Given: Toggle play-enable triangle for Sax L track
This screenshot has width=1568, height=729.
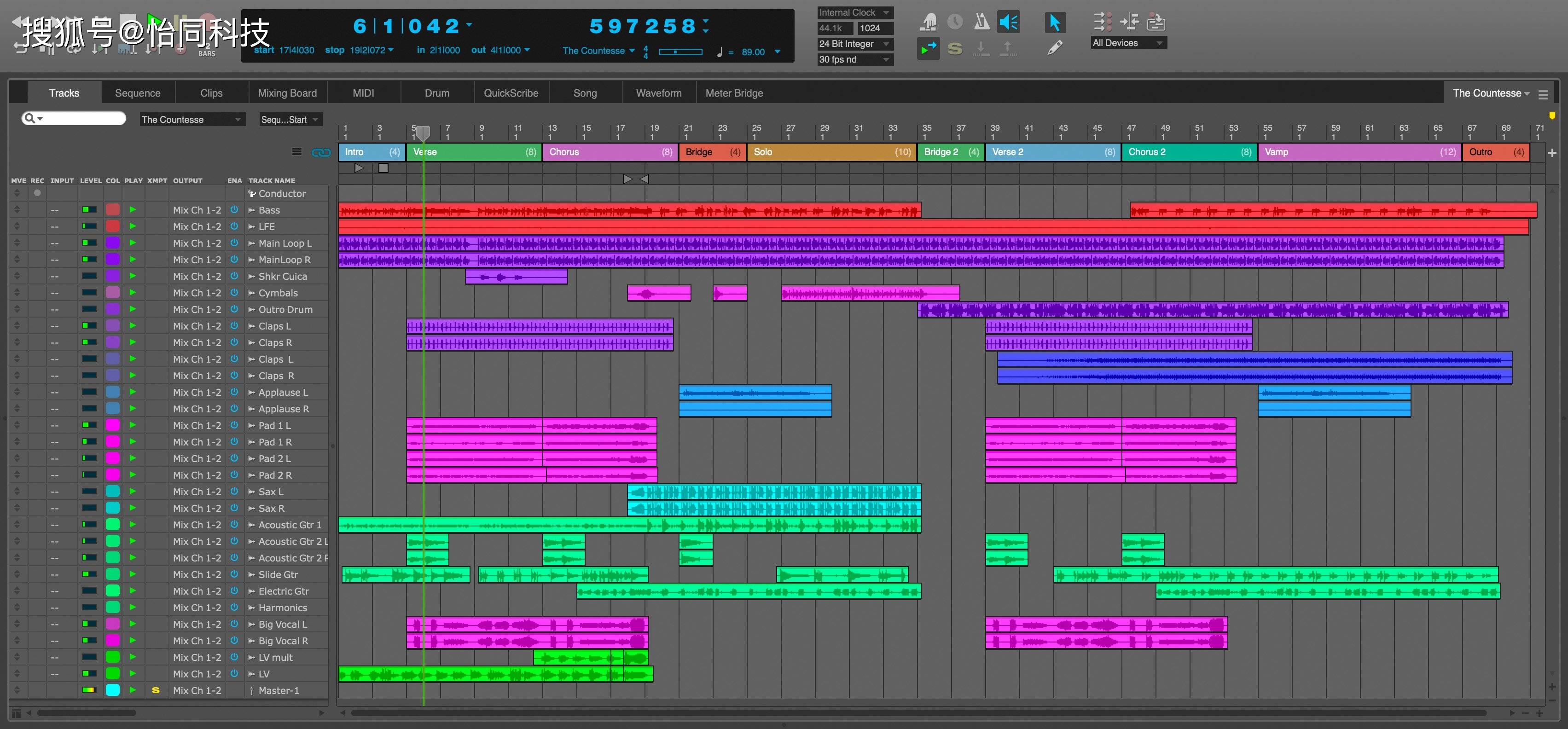Looking at the screenshot, I should pos(133,491).
